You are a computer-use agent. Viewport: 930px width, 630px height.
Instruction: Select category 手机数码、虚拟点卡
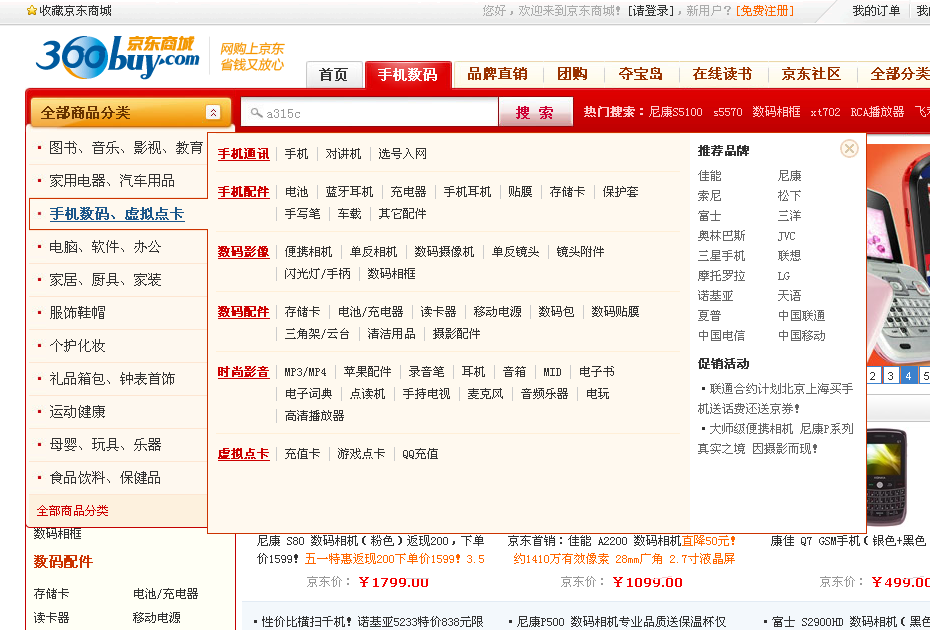pyautogui.click(x=117, y=214)
